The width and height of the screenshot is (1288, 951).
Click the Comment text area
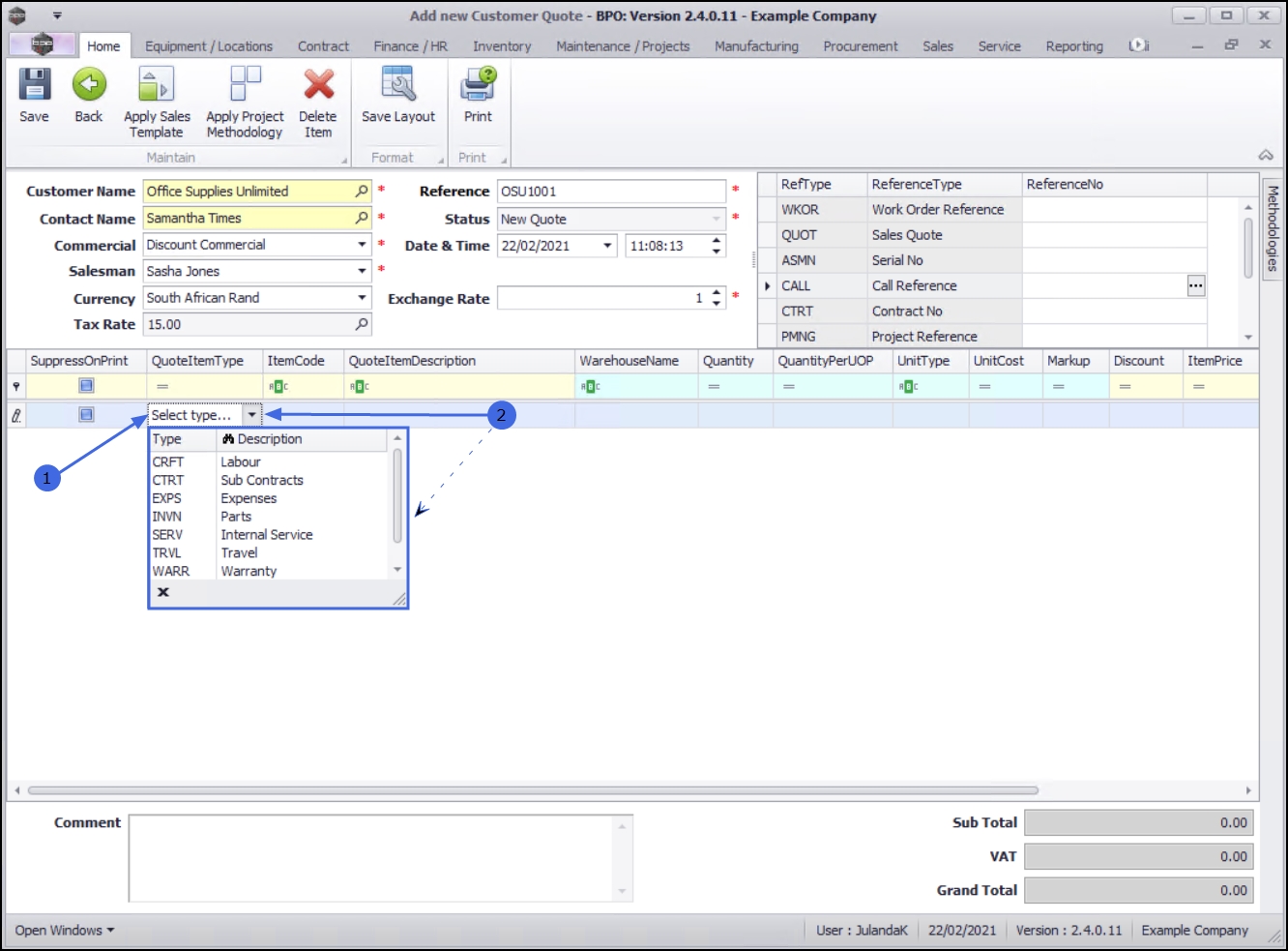click(381, 858)
